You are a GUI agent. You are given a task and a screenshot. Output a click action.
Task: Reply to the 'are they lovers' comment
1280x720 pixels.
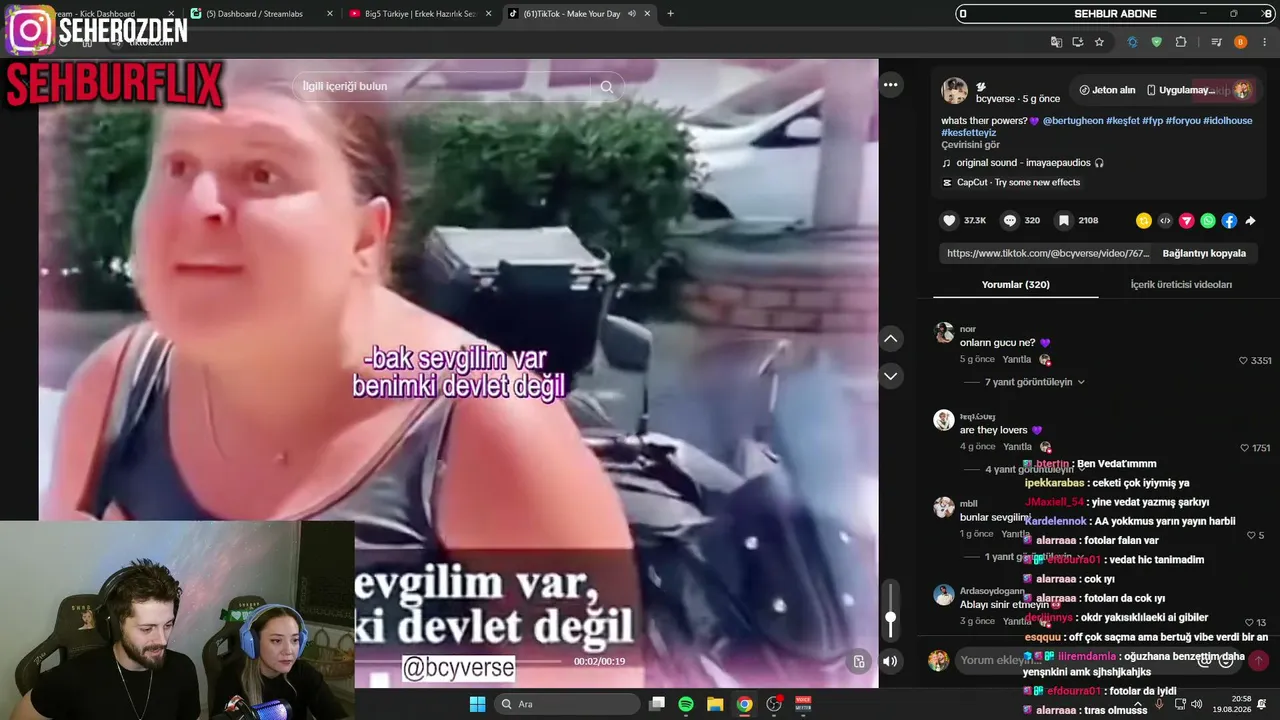[x=1017, y=447]
